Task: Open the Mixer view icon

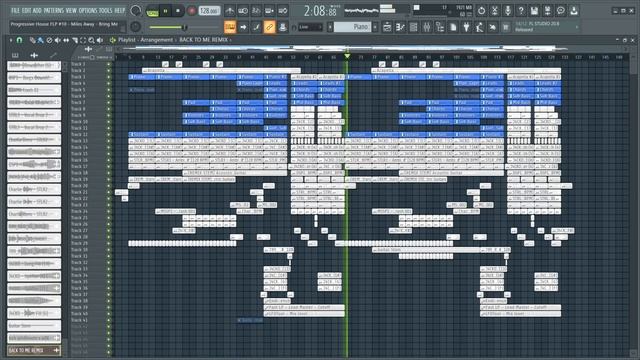Action: (x=427, y=27)
